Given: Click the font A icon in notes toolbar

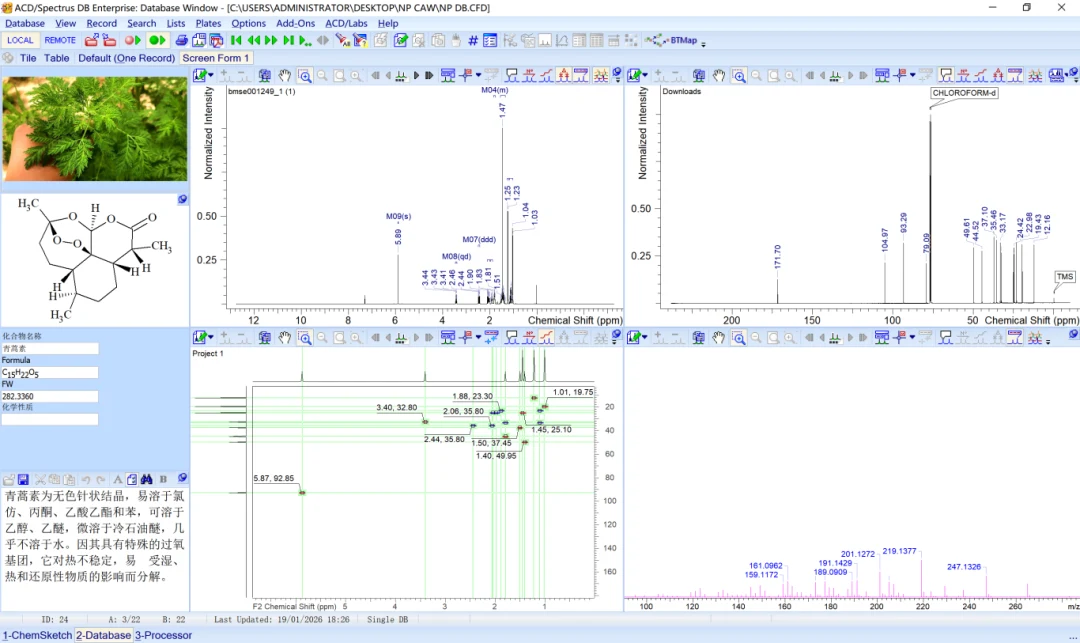Looking at the screenshot, I should coord(118,479).
